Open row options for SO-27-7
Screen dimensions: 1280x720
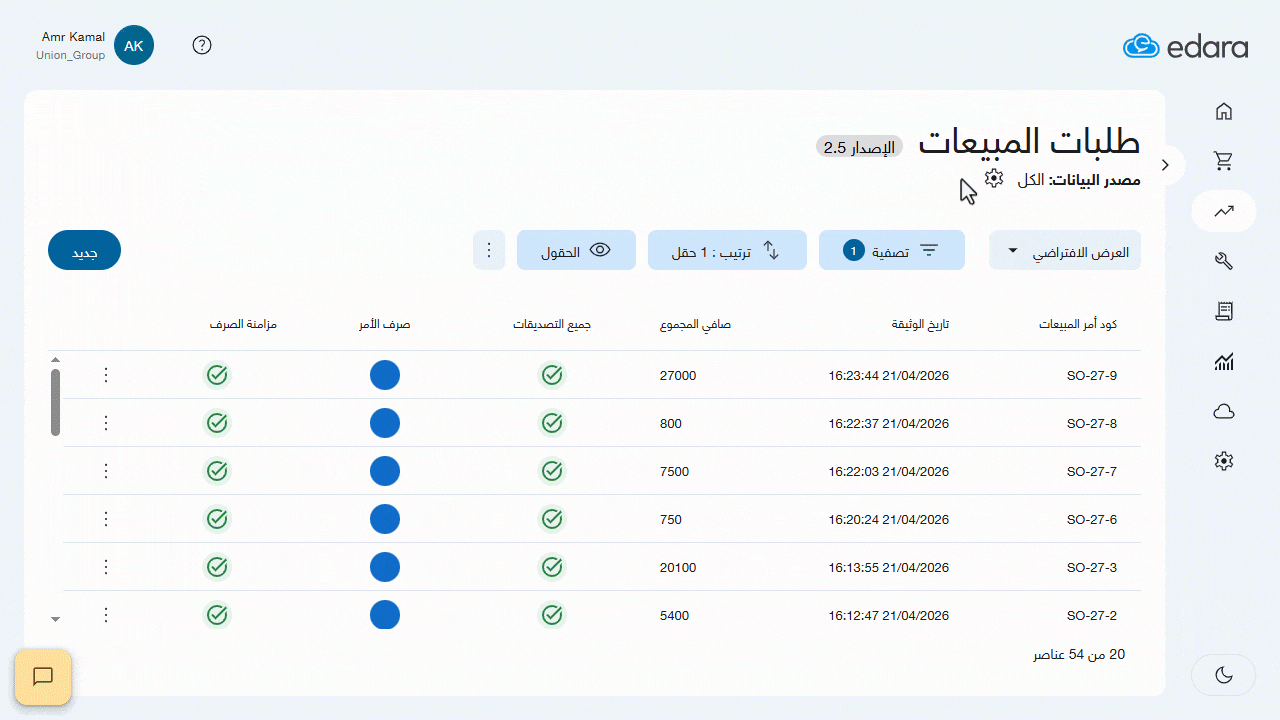tap(107, 471)
